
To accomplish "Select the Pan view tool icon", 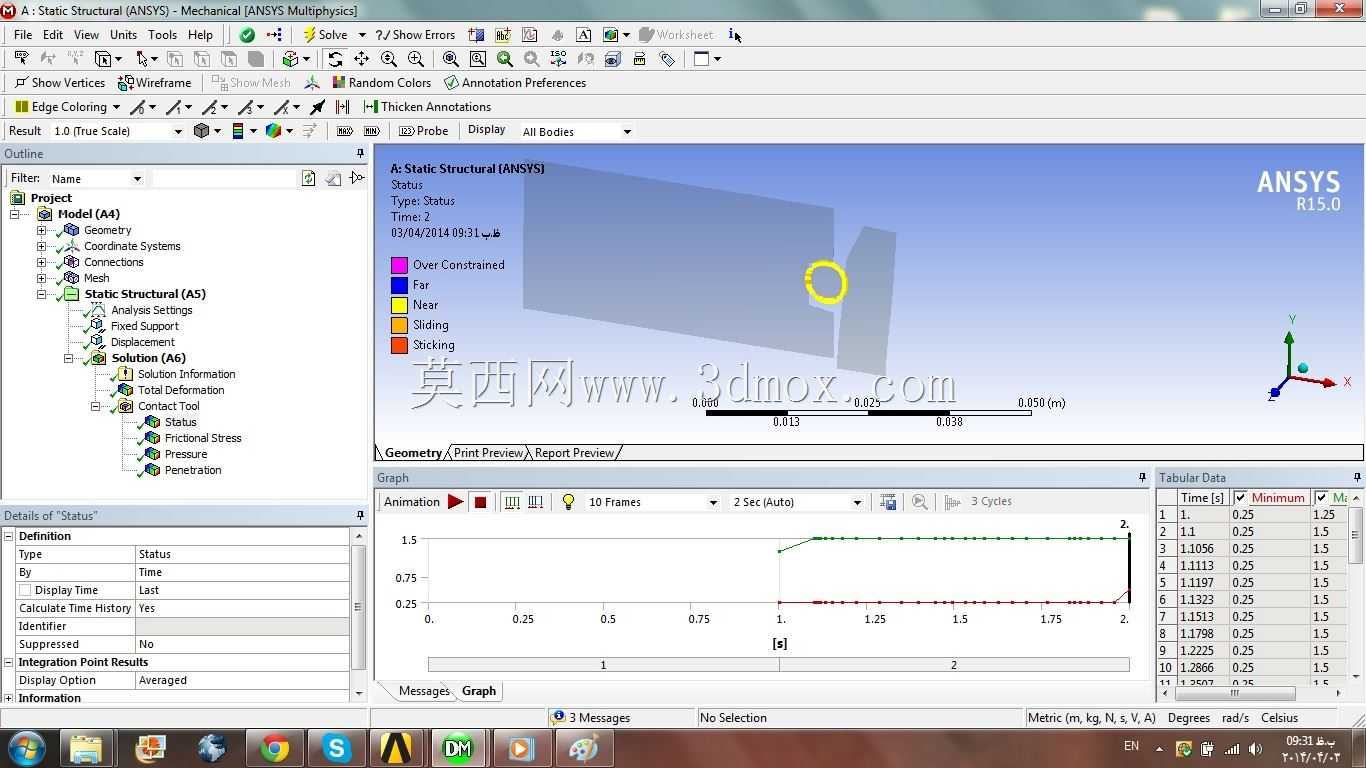I will (362, 59).
